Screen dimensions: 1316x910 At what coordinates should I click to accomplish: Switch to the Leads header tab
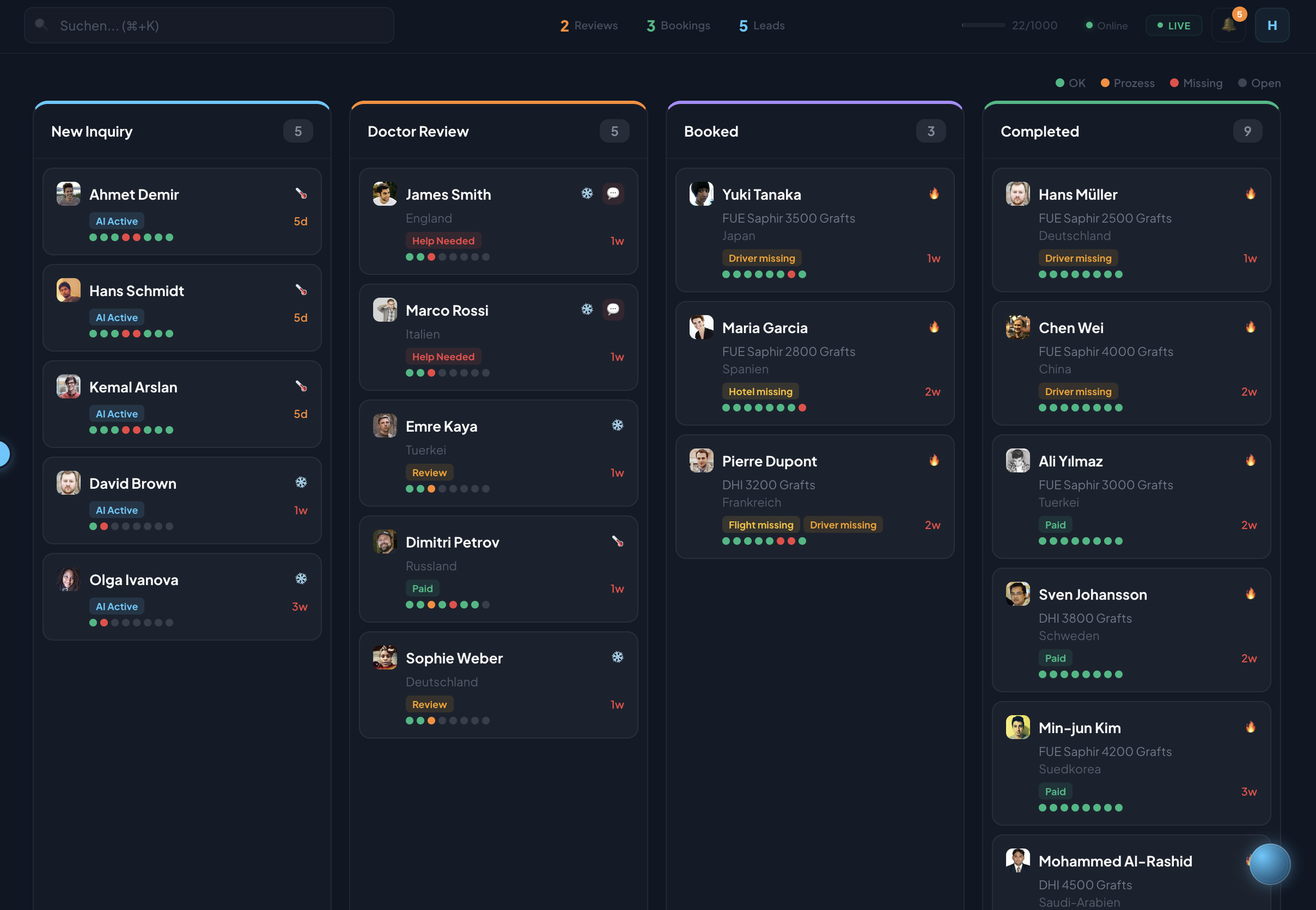click(x=762, y=26)
